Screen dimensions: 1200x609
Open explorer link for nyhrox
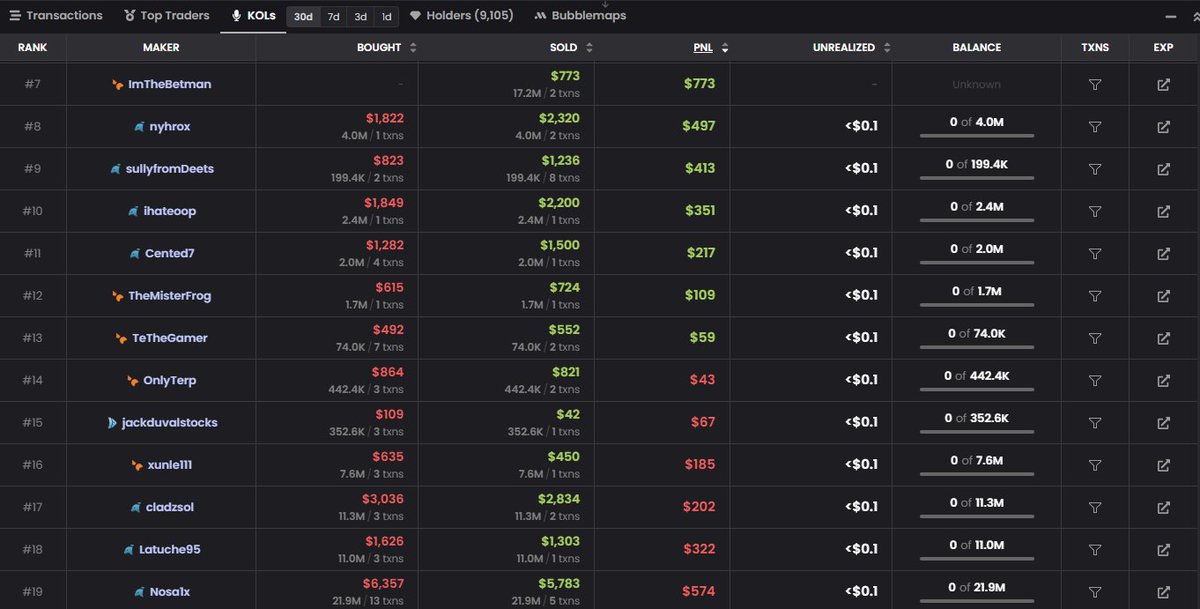[1163, 127]
